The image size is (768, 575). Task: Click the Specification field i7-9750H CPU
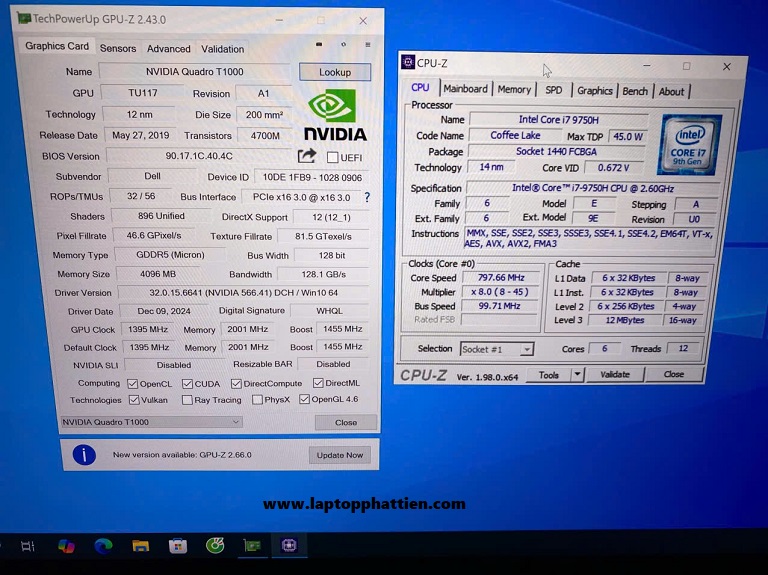593,188
